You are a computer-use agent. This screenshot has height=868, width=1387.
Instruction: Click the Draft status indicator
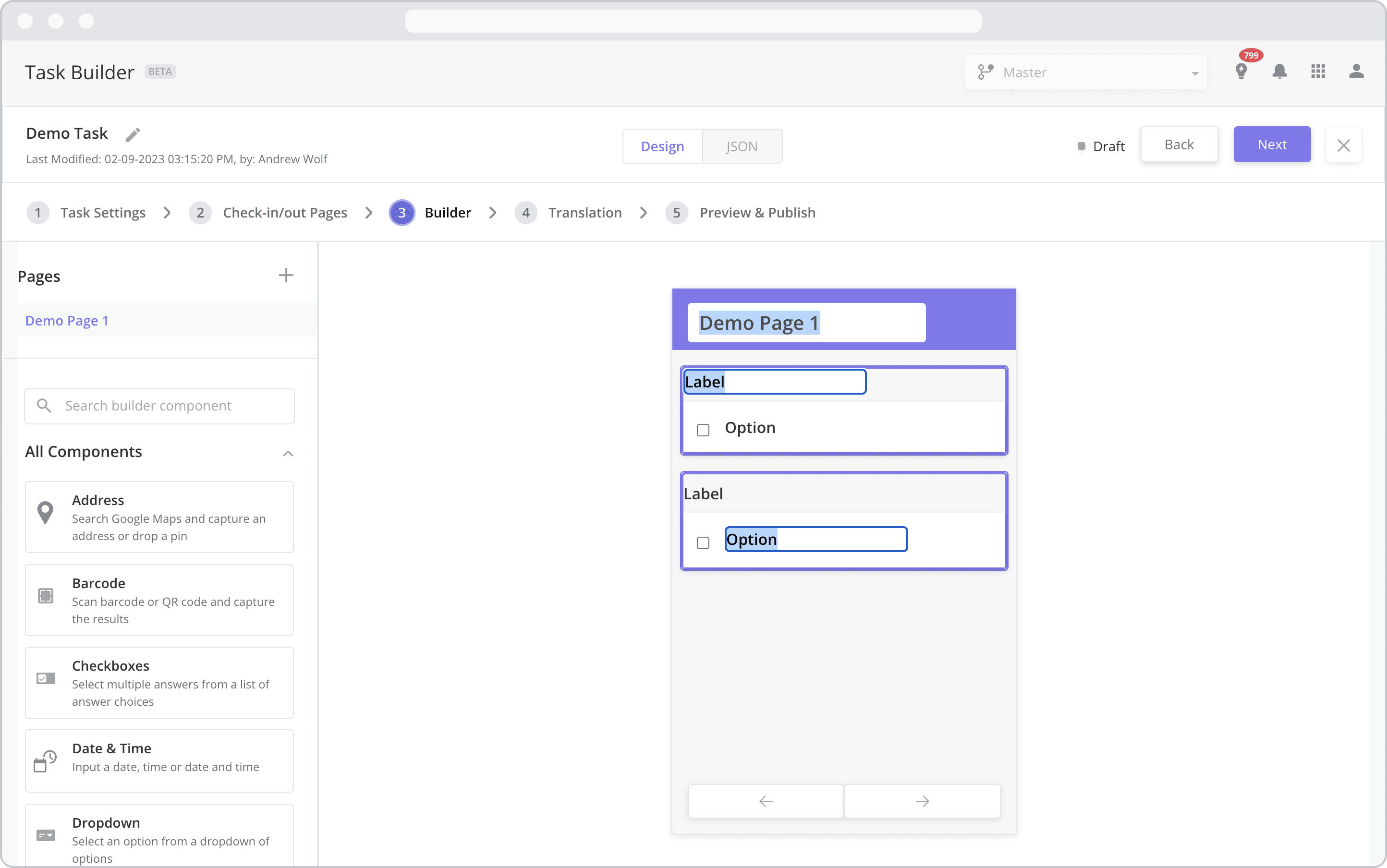tap(1101, 146)
